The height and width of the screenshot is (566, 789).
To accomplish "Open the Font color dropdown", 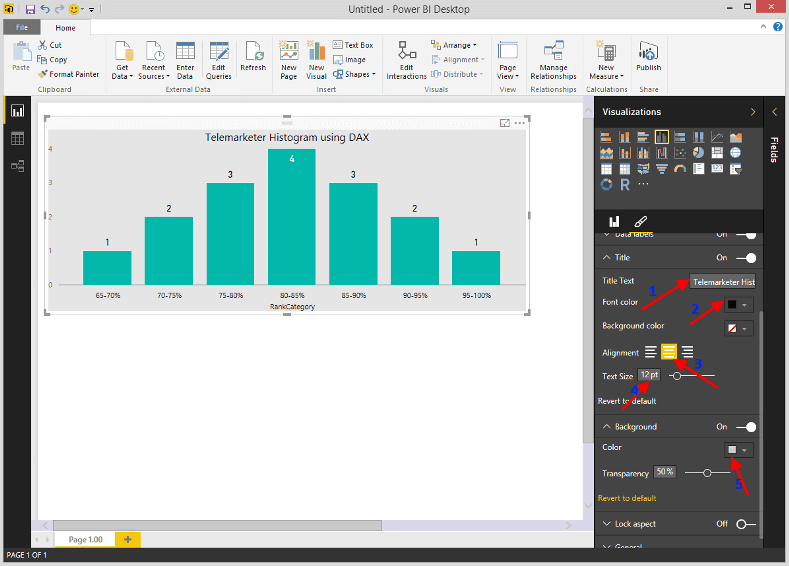I will tap(738, 304).
